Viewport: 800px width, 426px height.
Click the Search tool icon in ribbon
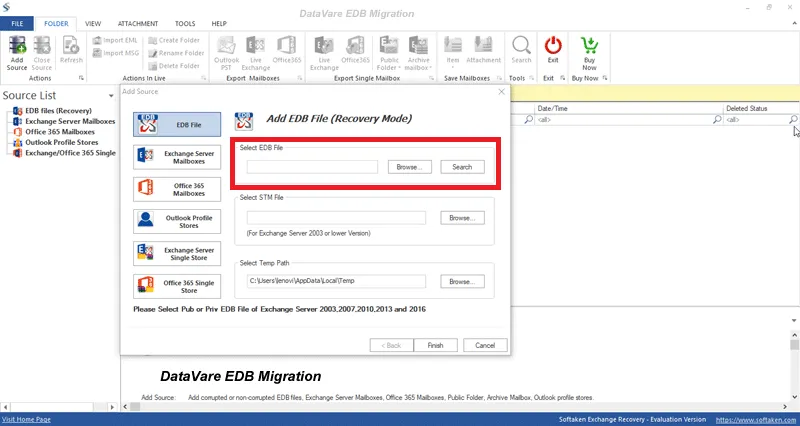click(521, 50)
